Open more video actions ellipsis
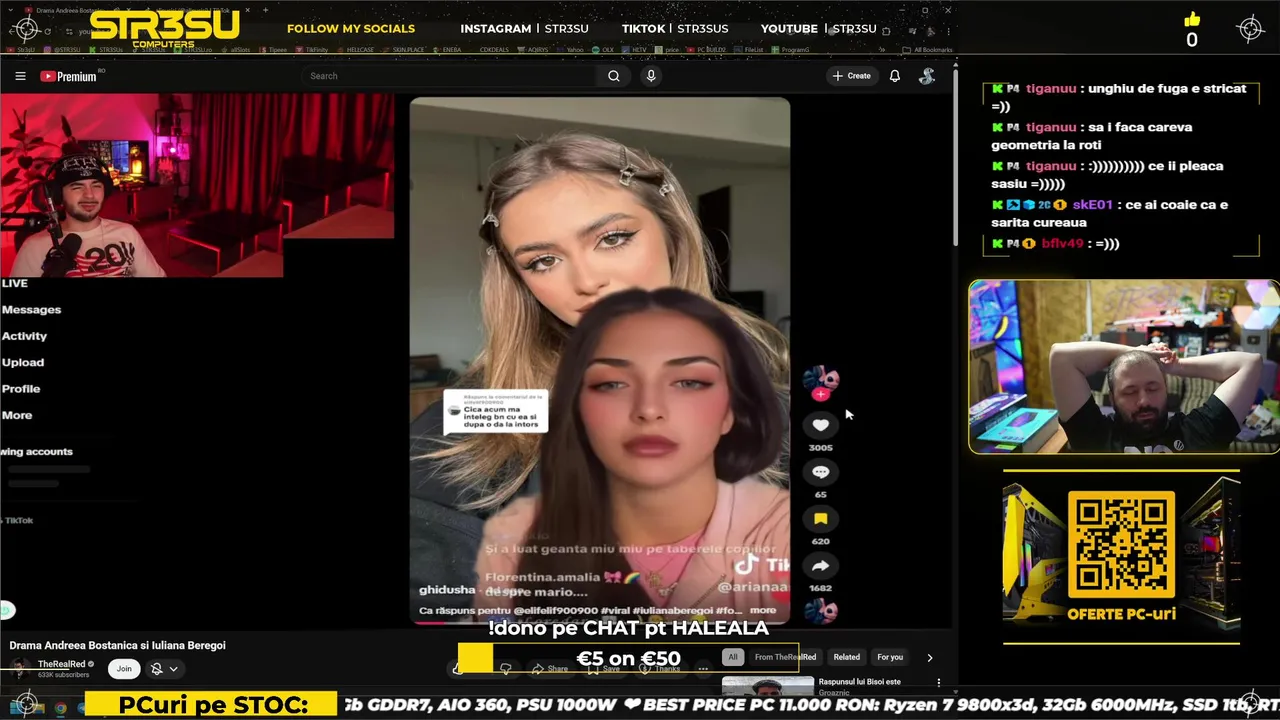The height and width of the screenshot is (720, 1280). pyautogui.click(x=703, y=668)
